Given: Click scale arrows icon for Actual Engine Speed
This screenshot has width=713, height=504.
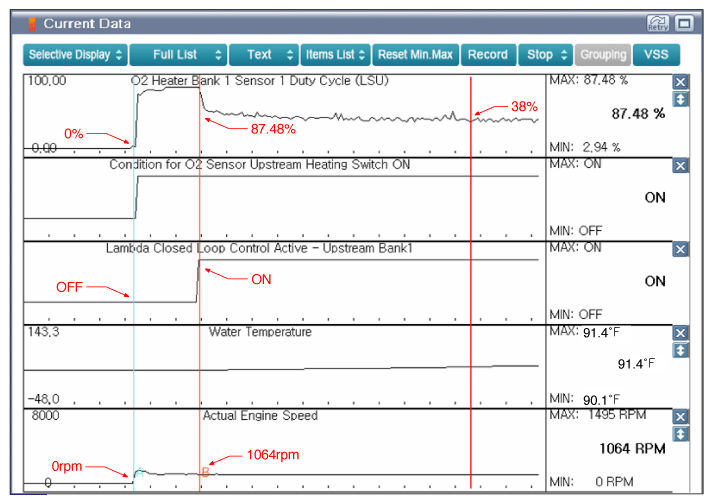Looking at the screenshot, I should (681, 433).
